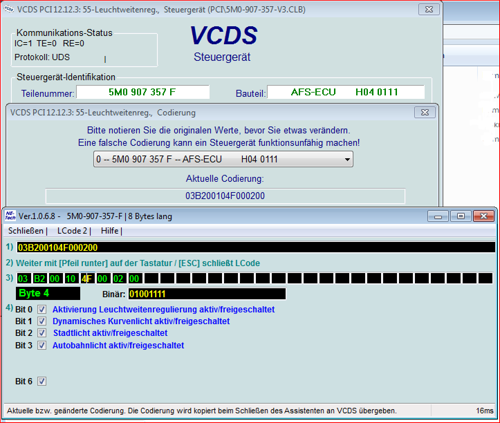Maximize the LCode assistant window
Image resolution: width=500 pixels, height=423 pixels.
coord(461,216)
